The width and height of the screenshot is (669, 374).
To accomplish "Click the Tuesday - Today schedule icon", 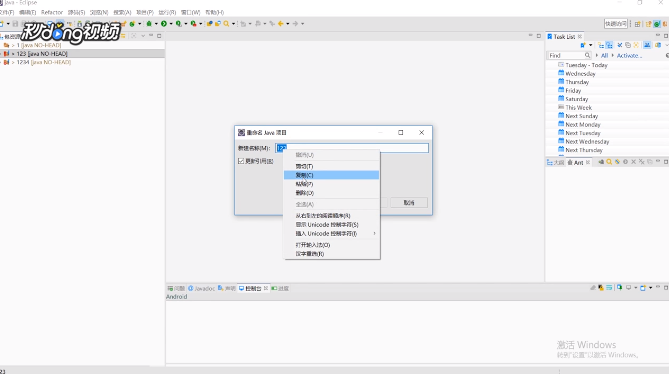I will pos(561,65).
